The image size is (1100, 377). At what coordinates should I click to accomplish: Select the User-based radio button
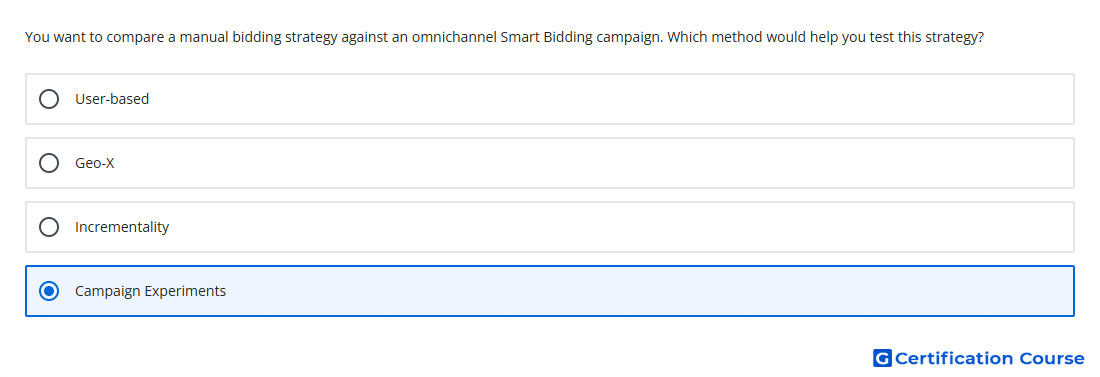tap(49, 99)
